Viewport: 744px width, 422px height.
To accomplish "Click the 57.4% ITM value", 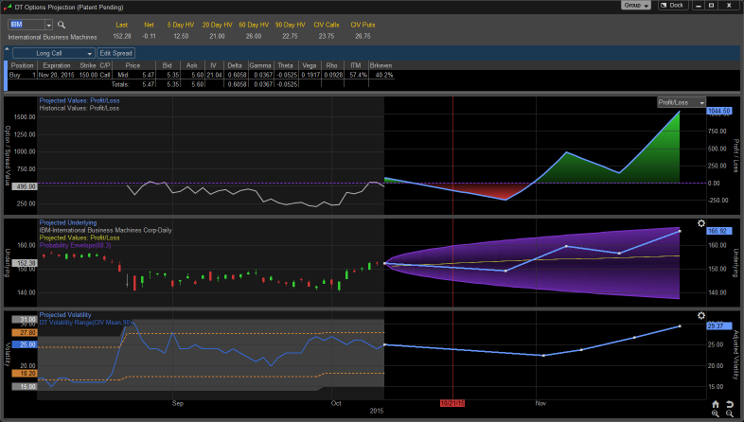I will (358, 75).
